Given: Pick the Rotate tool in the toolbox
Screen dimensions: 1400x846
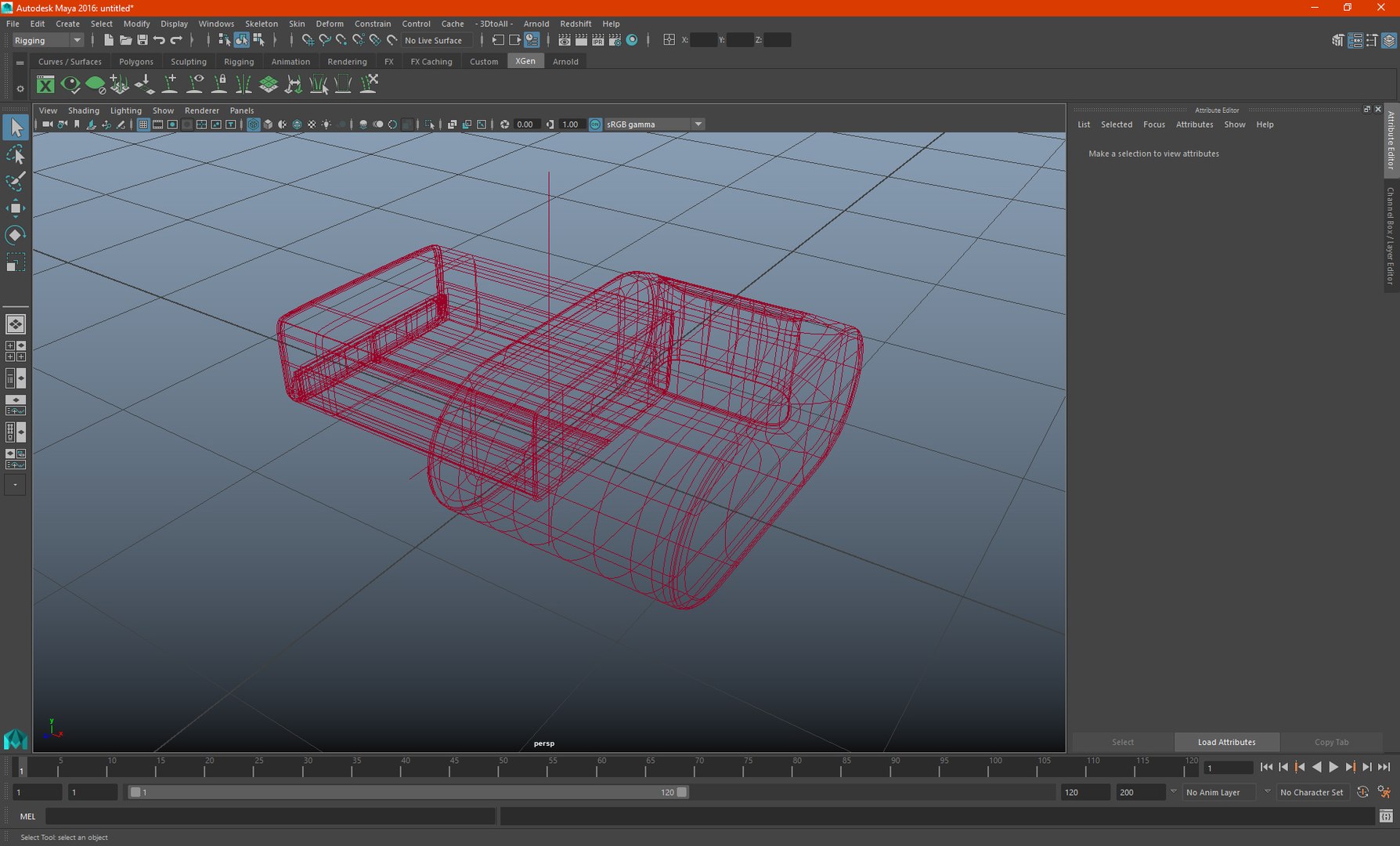Looking at the screenshot, I should click(x=15, y=235).
